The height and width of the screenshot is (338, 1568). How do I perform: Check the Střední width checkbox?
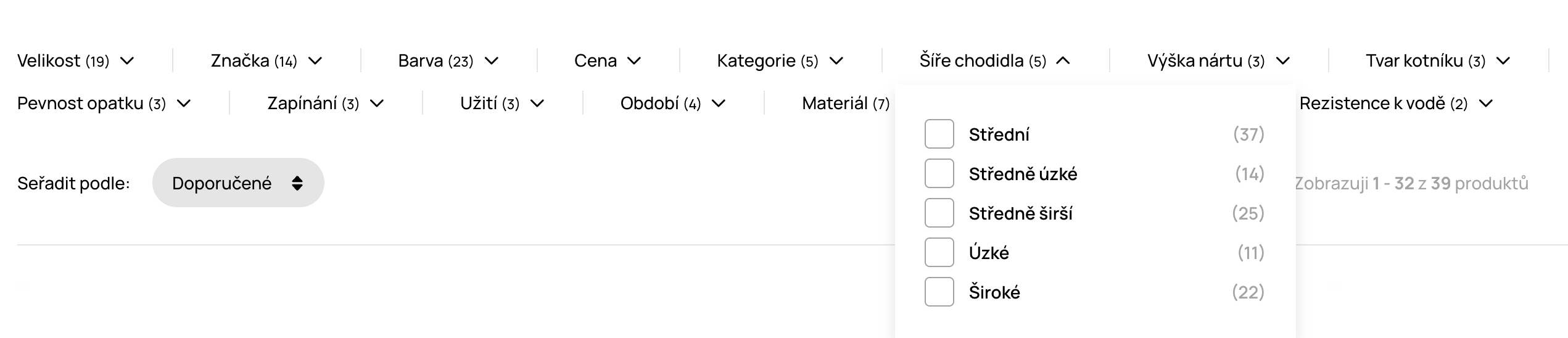939,134
